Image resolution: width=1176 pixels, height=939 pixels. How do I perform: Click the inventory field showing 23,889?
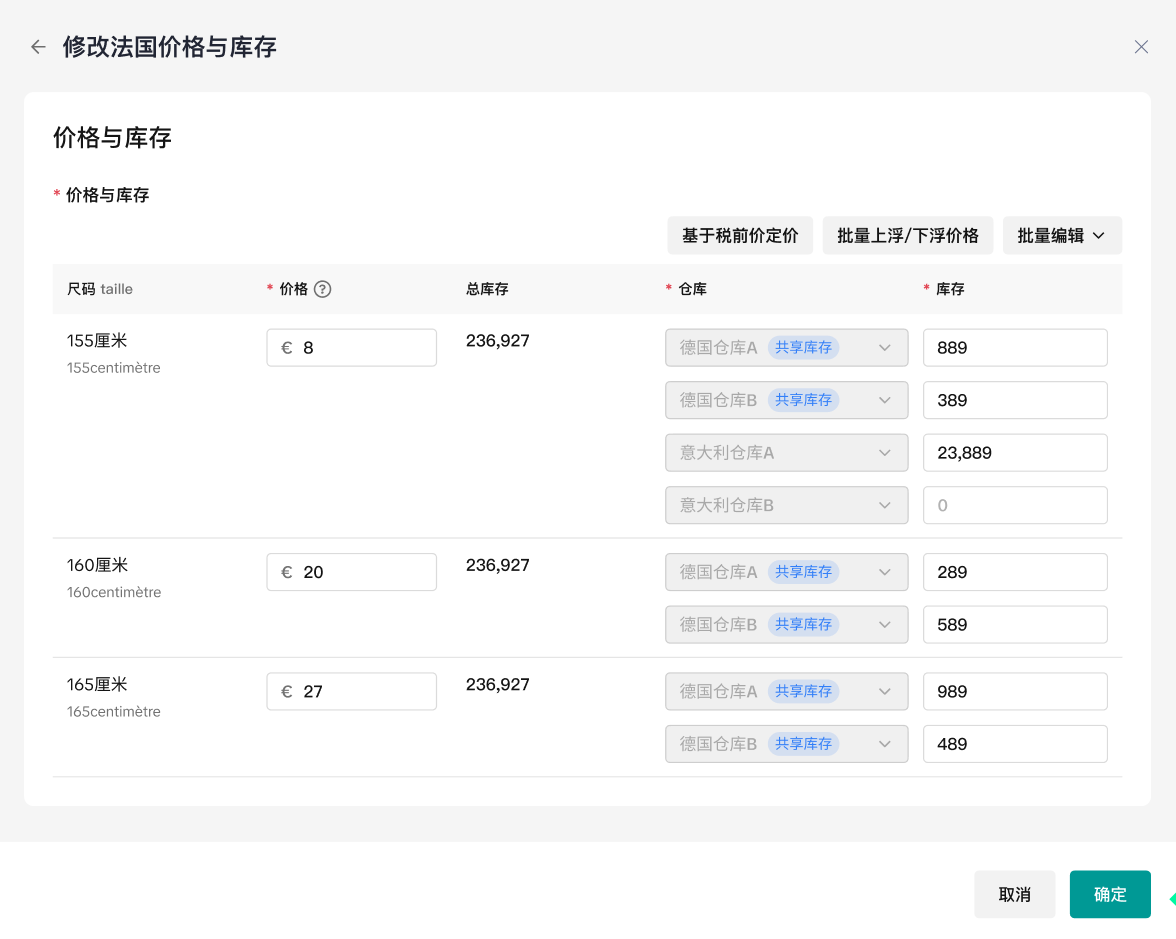(x=1014, y=453)
